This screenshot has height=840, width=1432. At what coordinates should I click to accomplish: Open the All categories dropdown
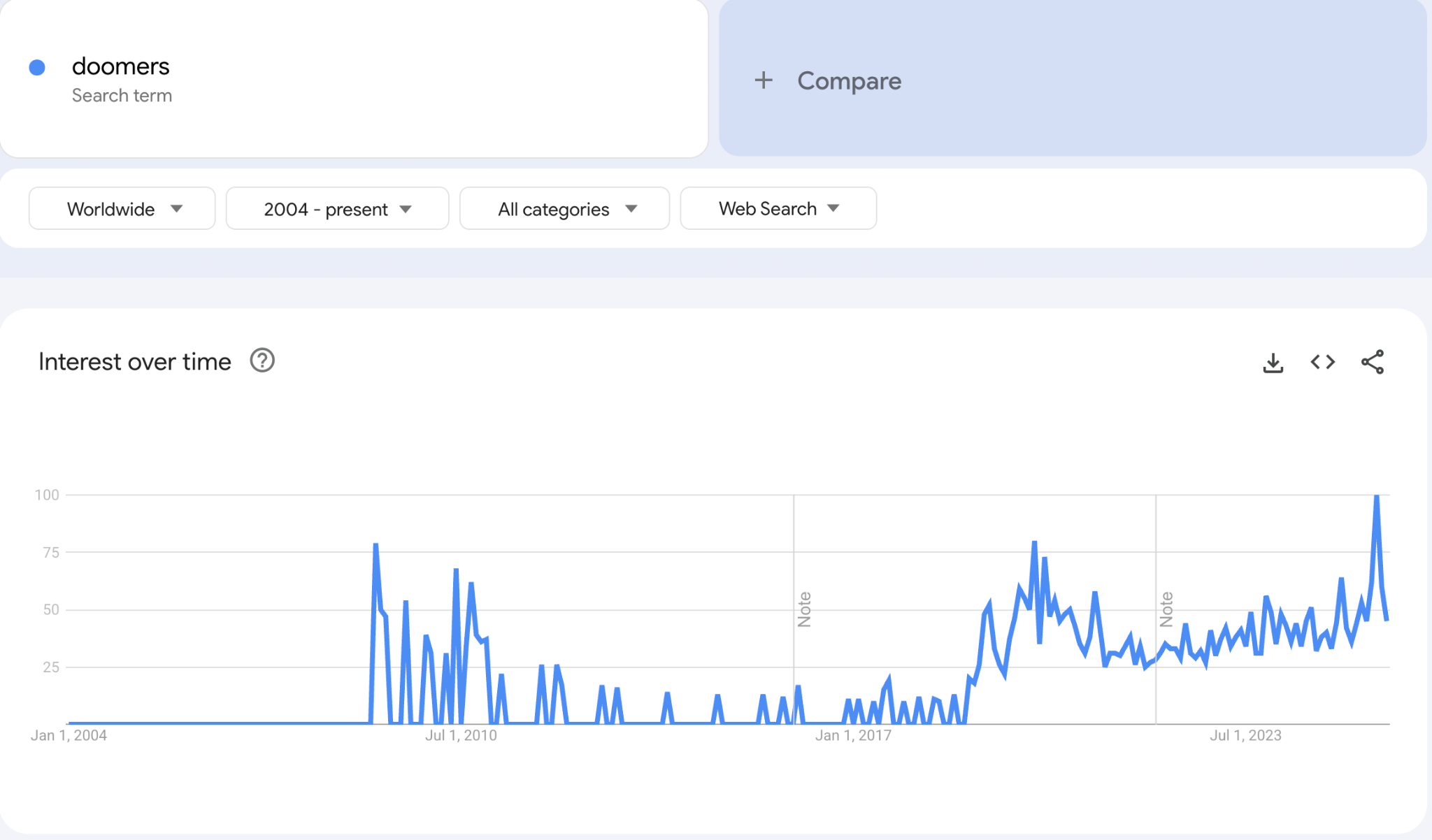(x=564, y=208)
